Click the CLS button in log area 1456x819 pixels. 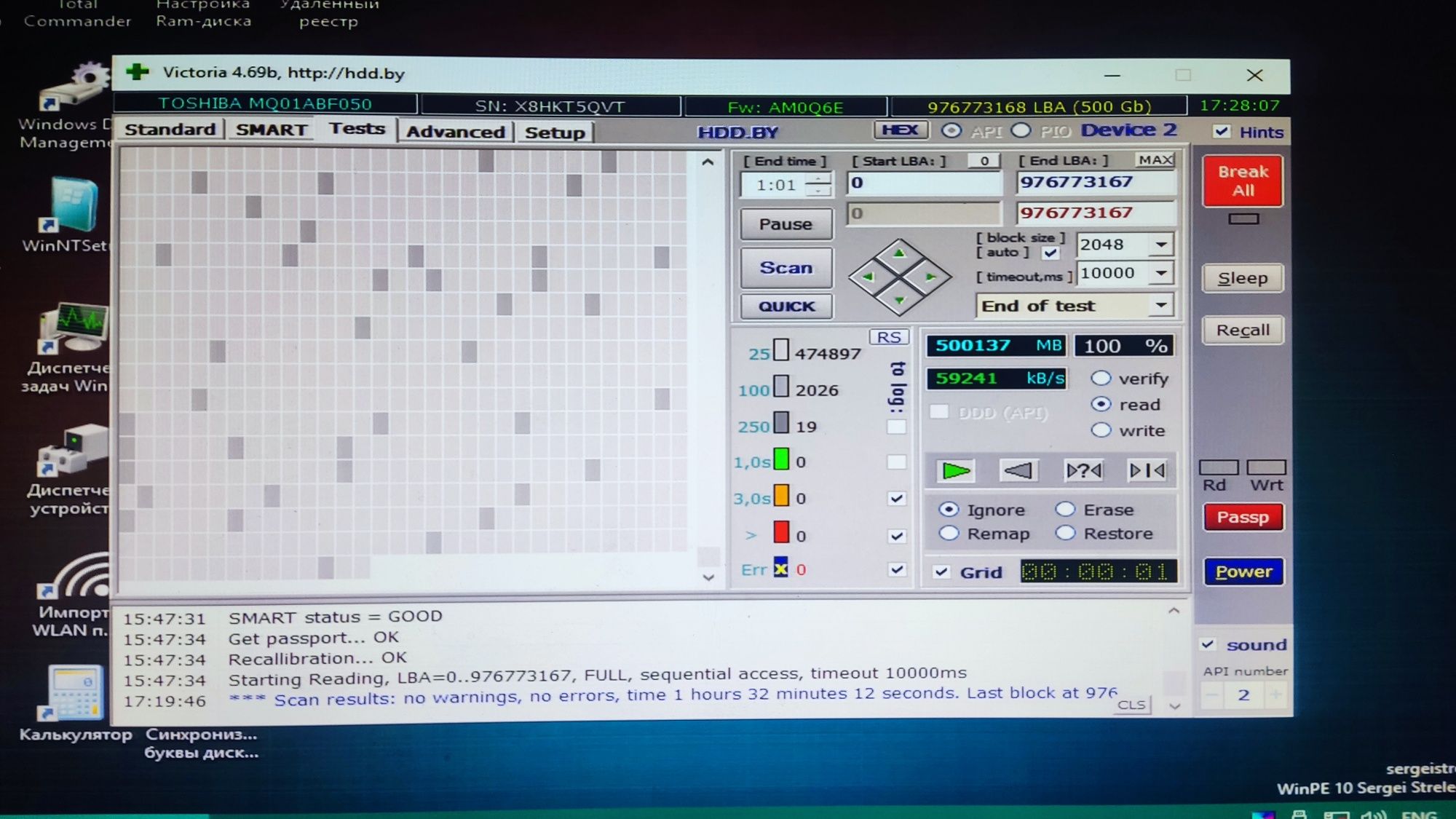[x=1131, y=704]
